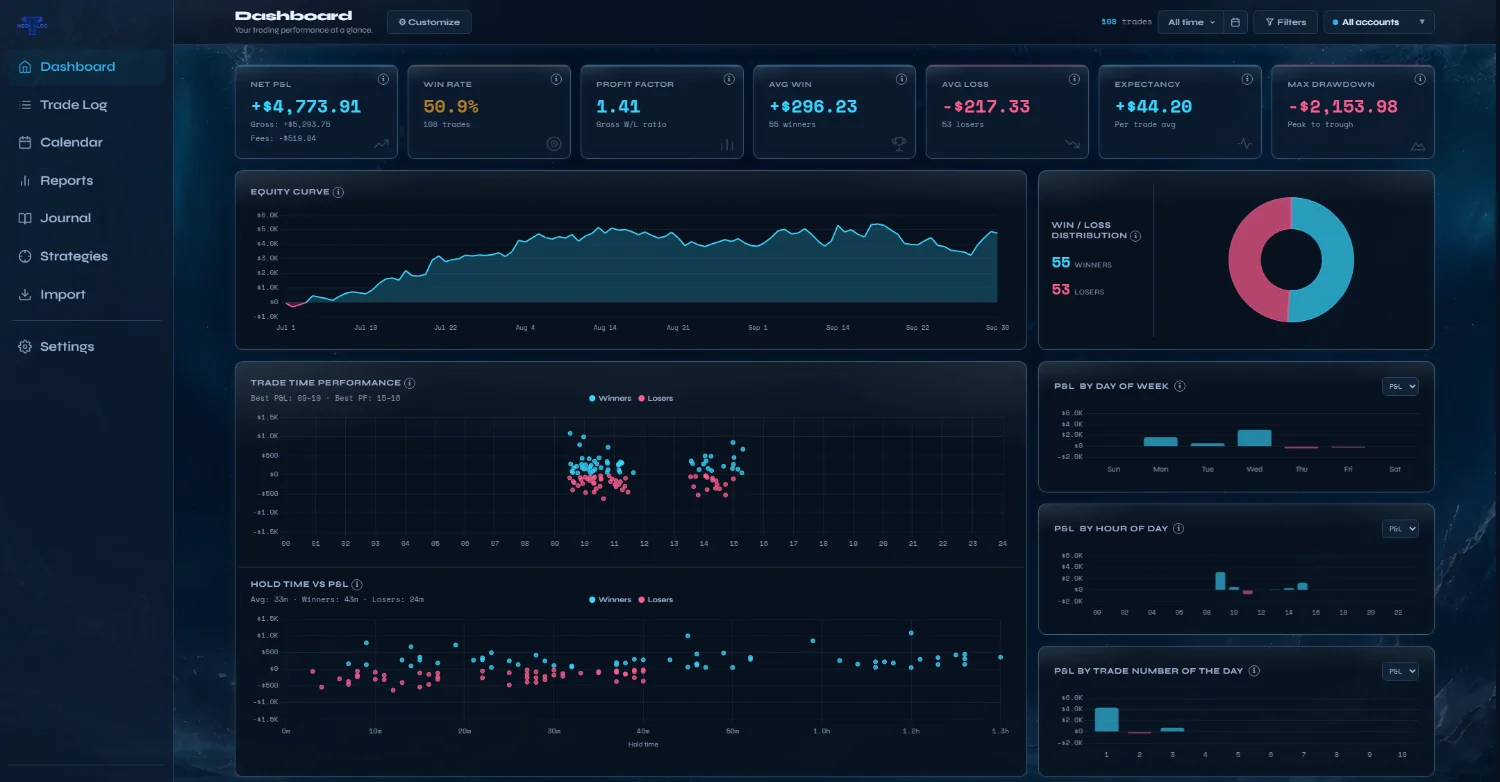The height and width of the screenshot is (782, 1500).
Task: Expand the All accounts dropdown
Action: pos(1378,22)
